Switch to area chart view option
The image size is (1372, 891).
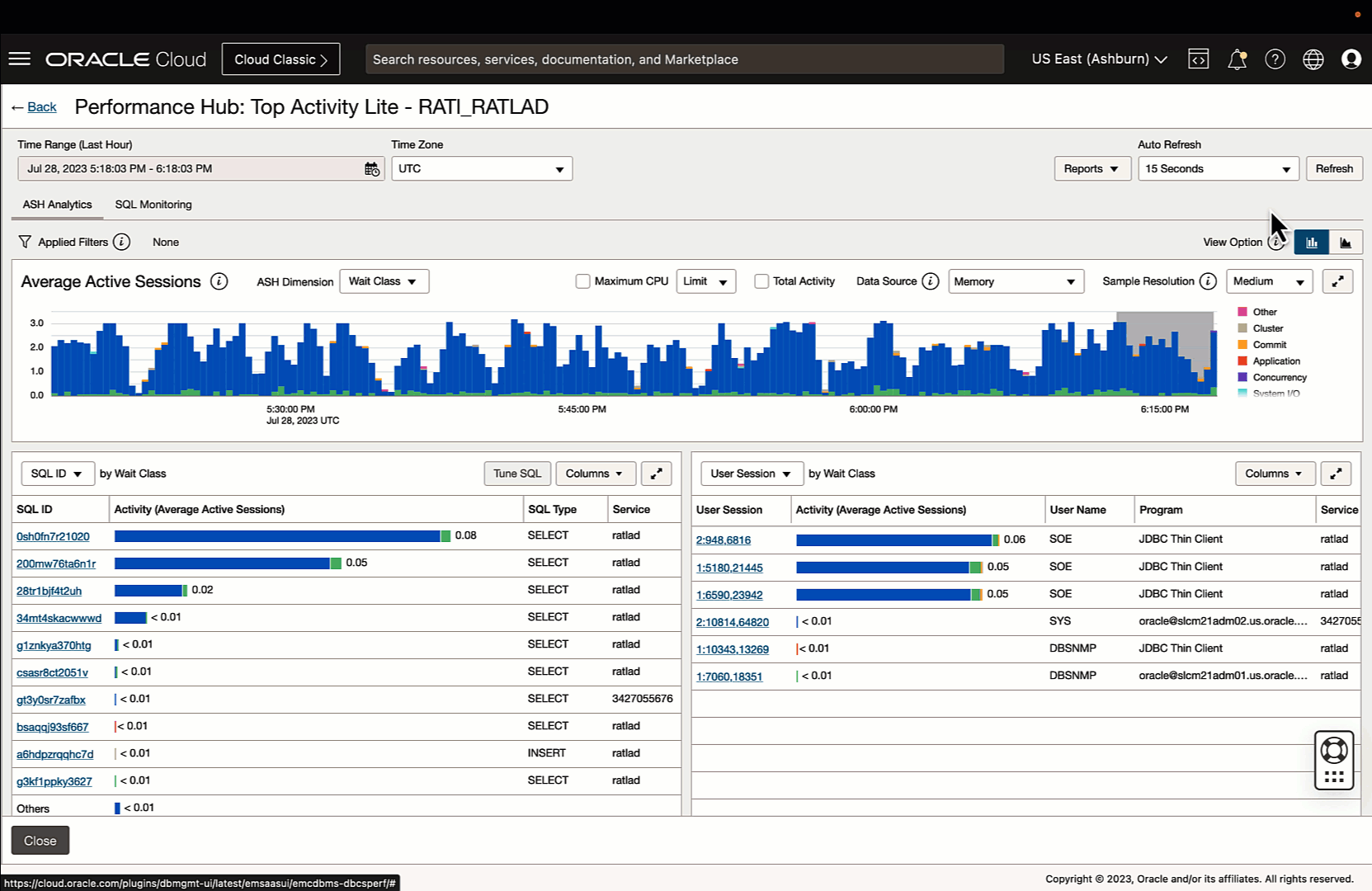tap(1346, 242)
